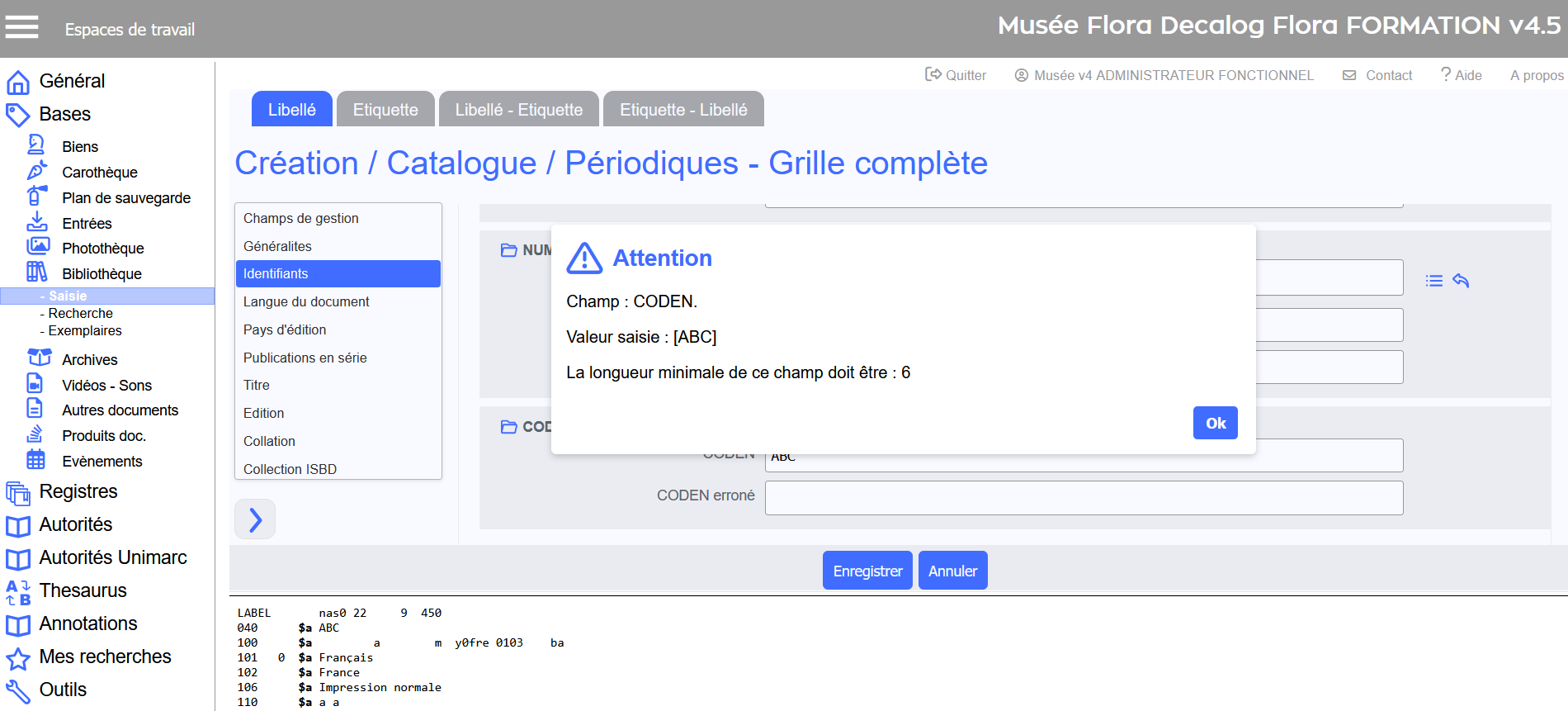The height and width of the screenshot is (711, 1568).
Task: Switch to the Etiquette tab
Action: point(385,110)
